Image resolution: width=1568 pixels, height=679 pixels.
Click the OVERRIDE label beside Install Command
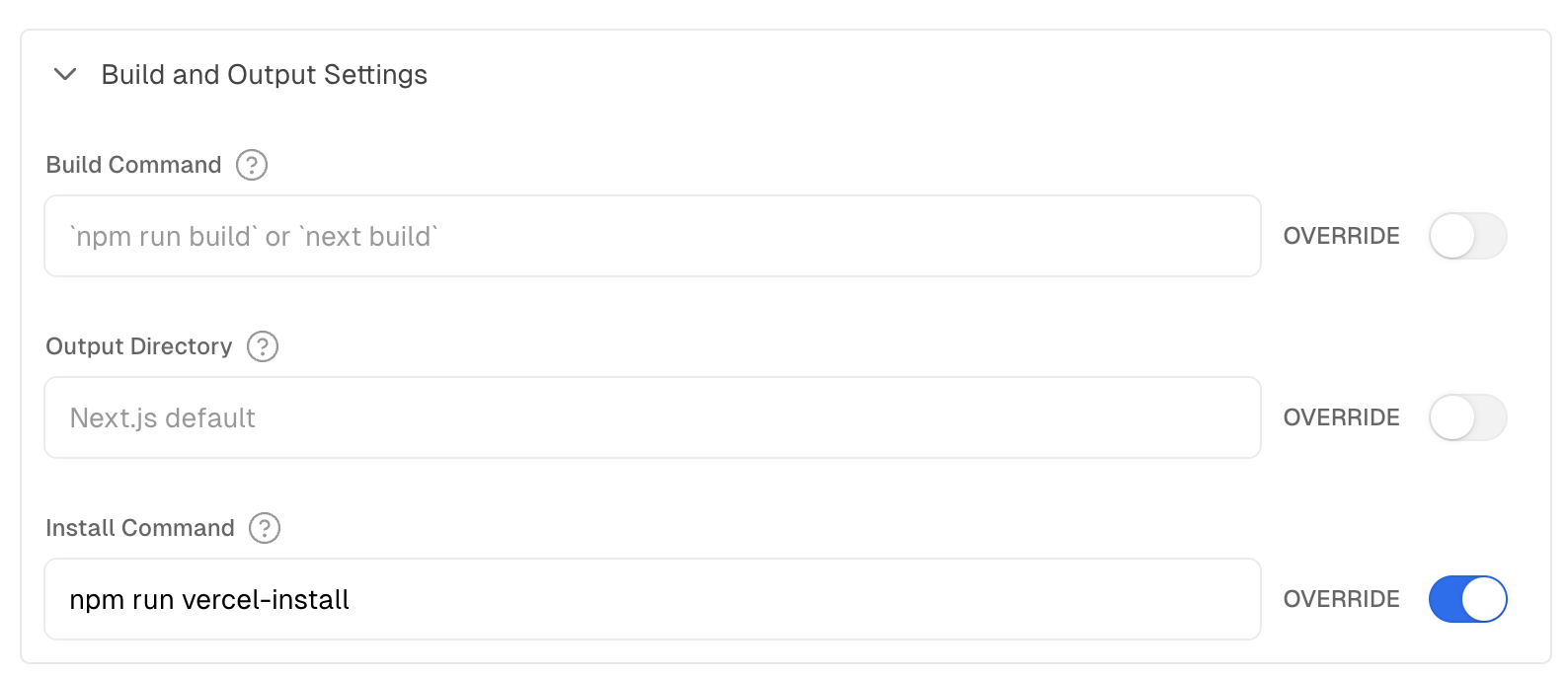1341,599
